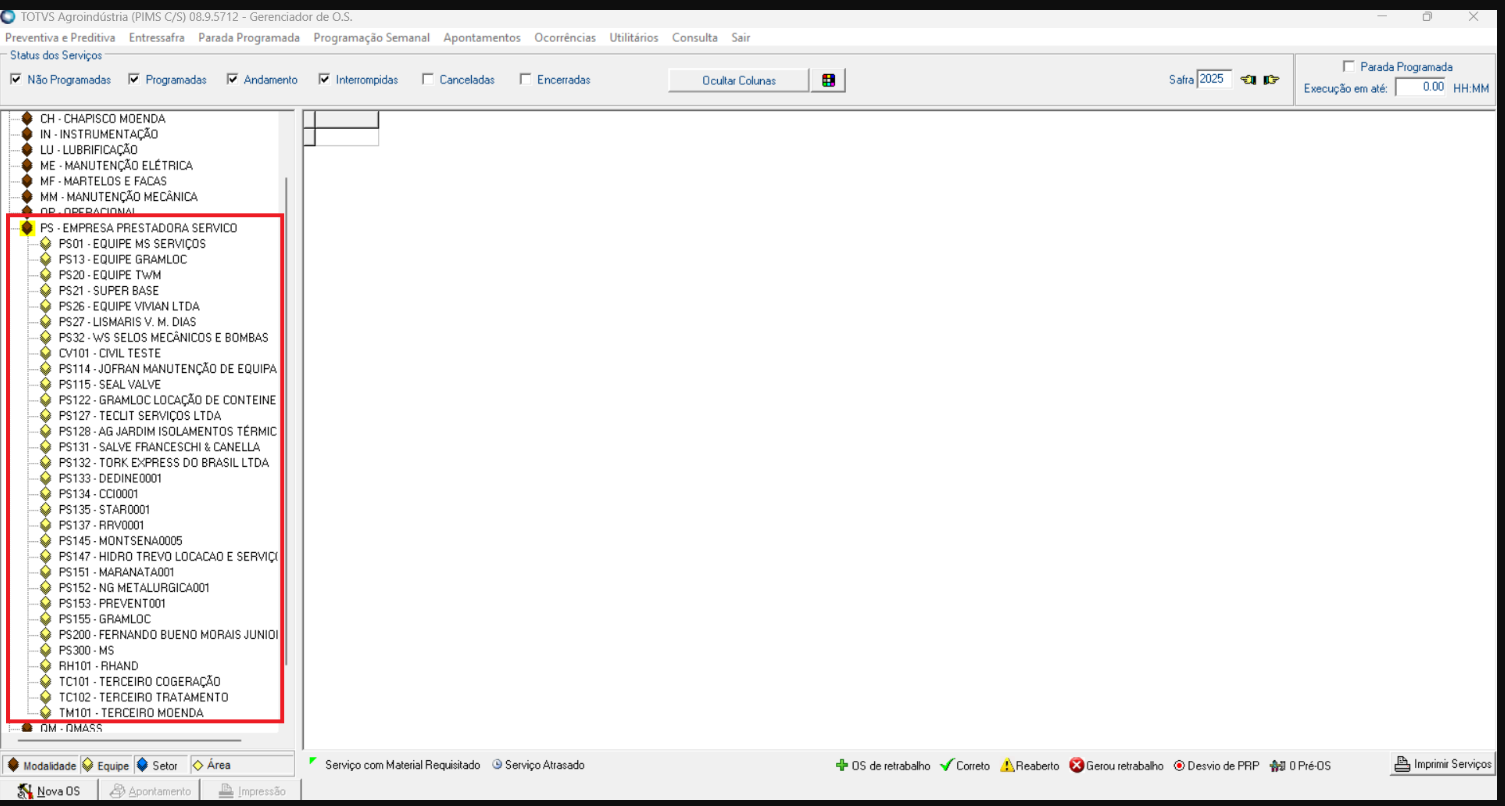Click the green checkmark Correto icon

(946, 766)
